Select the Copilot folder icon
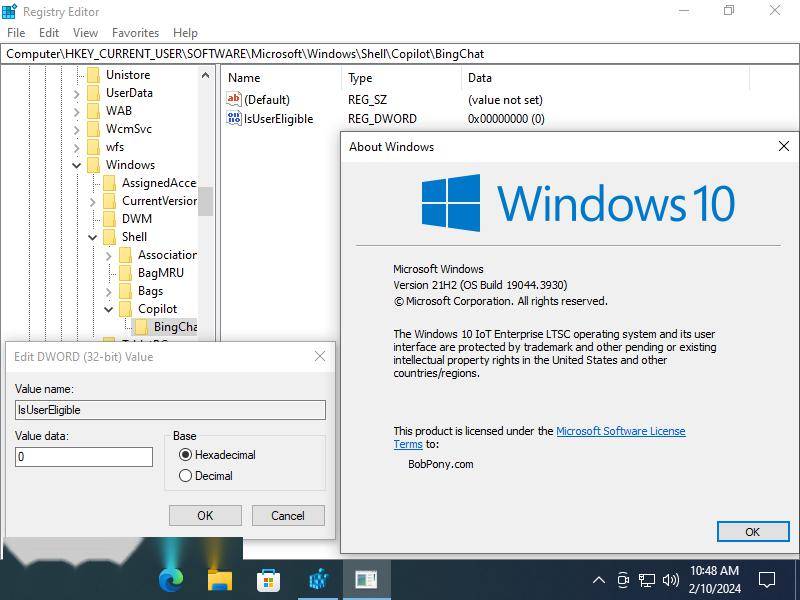 pos(126,309)
